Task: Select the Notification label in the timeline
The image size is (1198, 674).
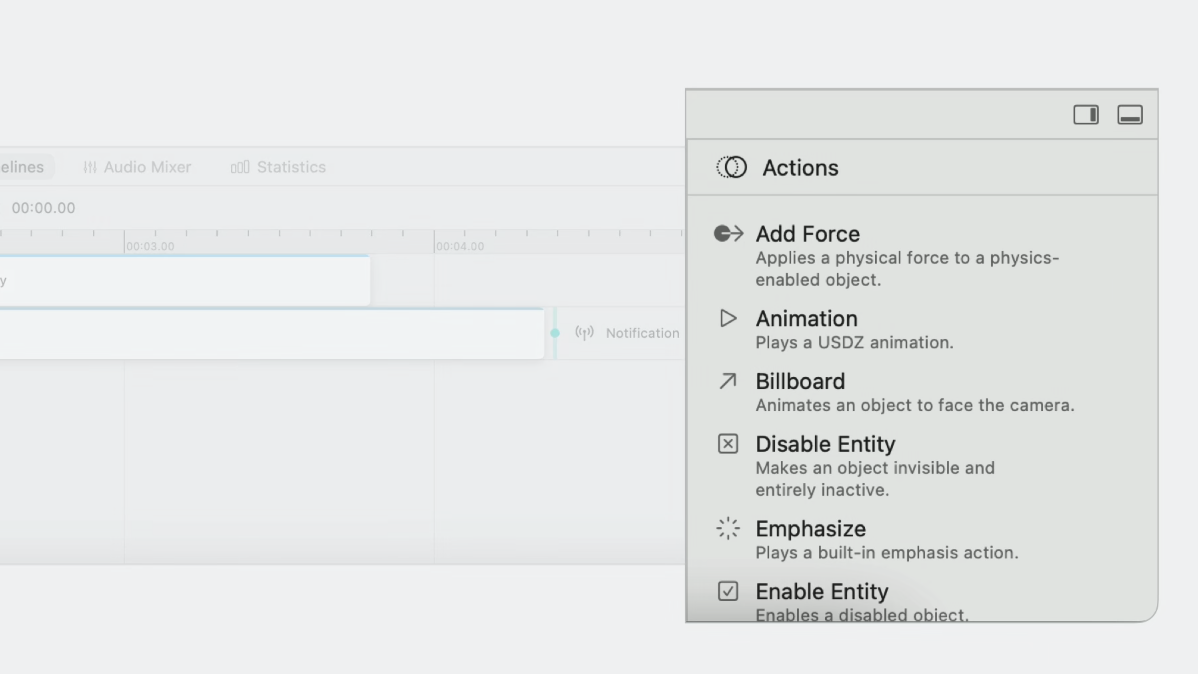Action: (x=642, y=333)
